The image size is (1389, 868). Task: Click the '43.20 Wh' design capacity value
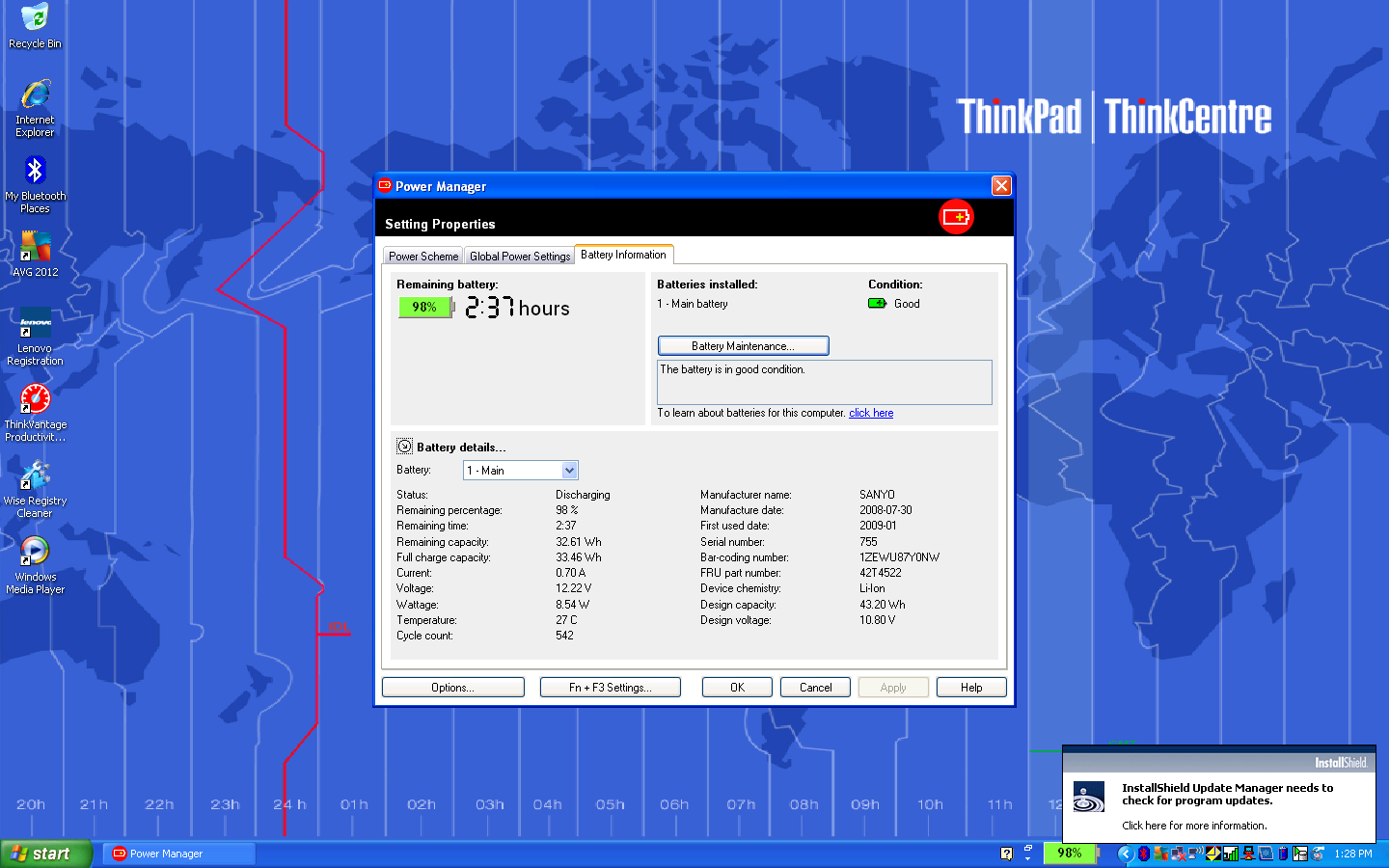883,605
